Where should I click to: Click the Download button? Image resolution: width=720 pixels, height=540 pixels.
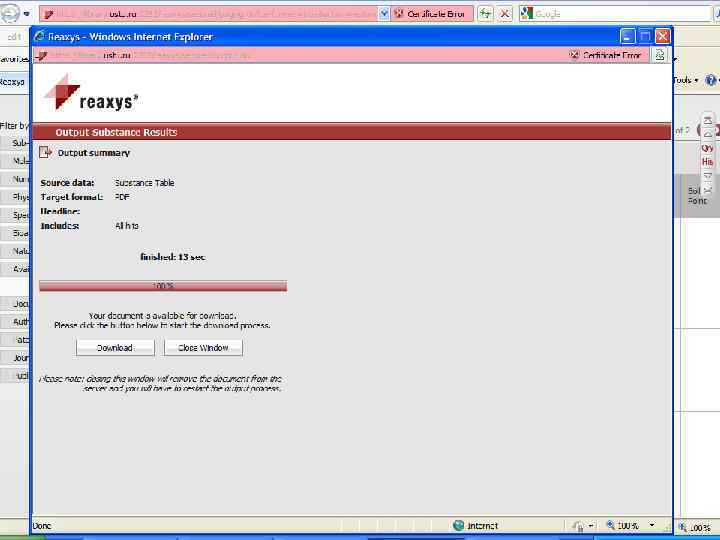coord(115,348)
